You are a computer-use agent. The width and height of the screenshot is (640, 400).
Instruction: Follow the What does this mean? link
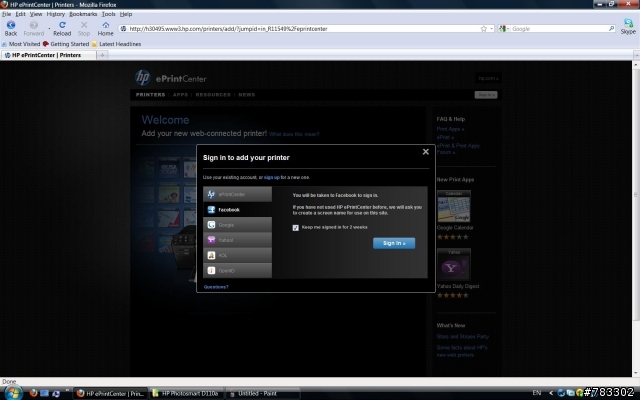pyautogui.click(x=294, y=134)
